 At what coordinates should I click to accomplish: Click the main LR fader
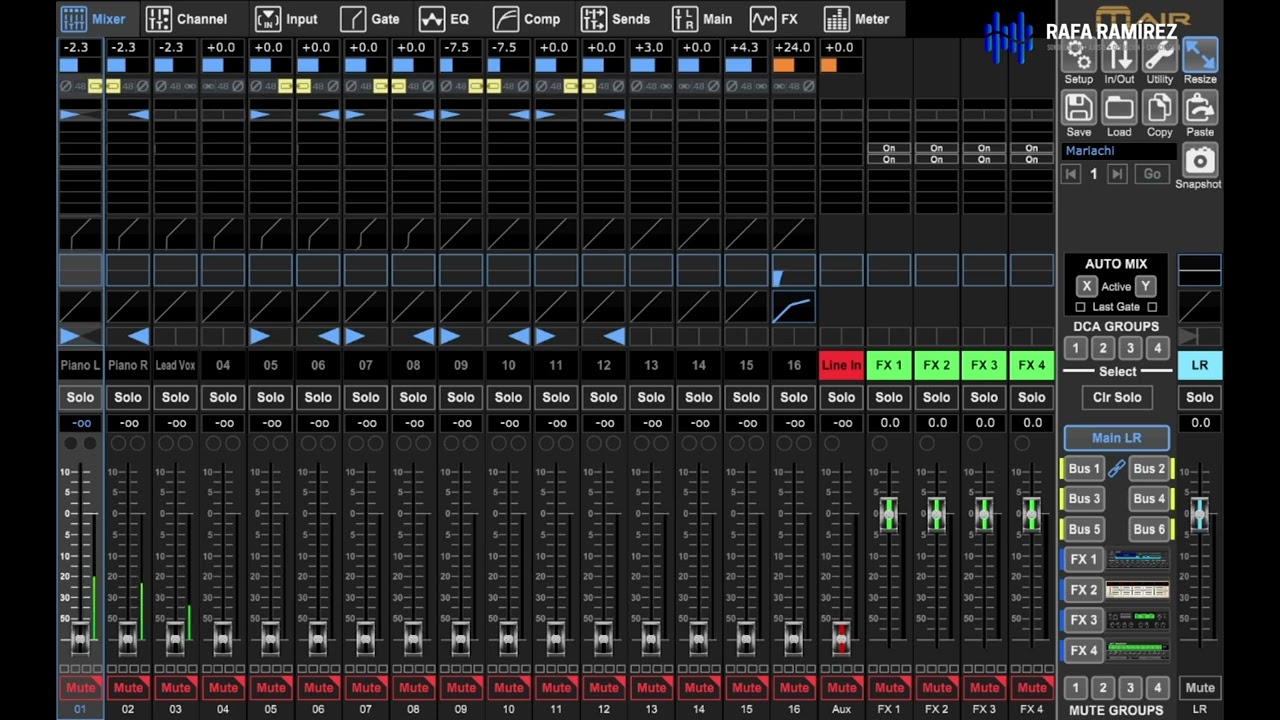coord(1200,514)
